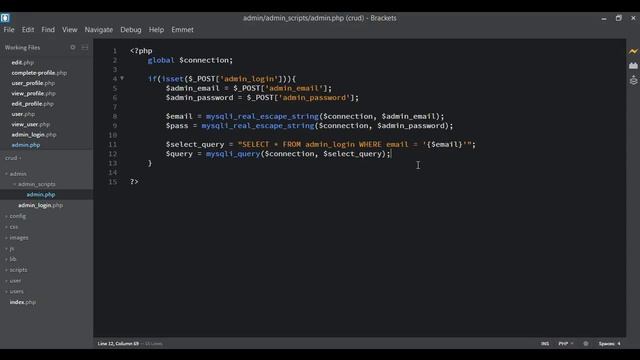Click the Brackets app icon in title bar
Viewport: 640px width, 360px height.
pyautogui.click(x=5, y=18)
